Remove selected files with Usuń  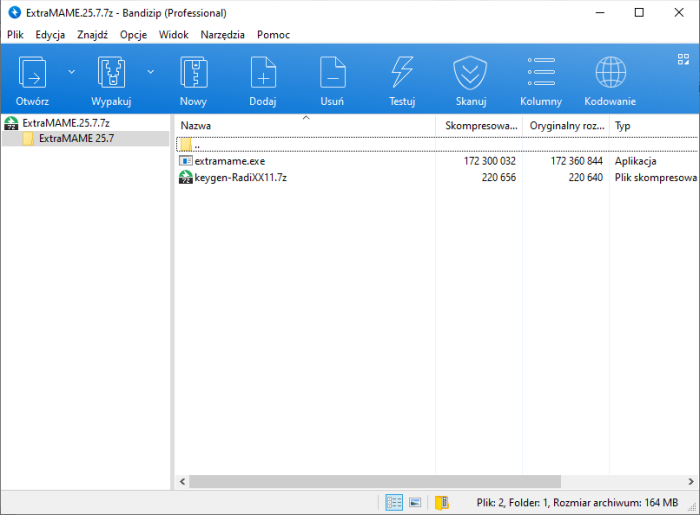coord(332,72)
